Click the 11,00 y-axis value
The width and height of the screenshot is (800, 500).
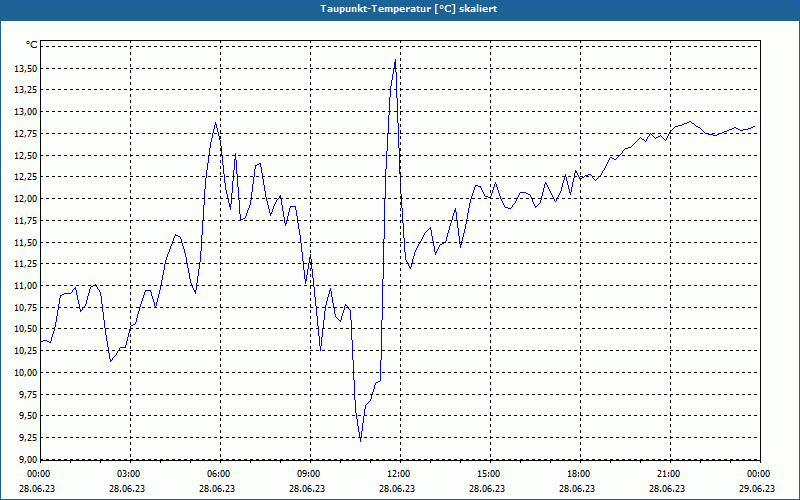[x=27, y=286]
